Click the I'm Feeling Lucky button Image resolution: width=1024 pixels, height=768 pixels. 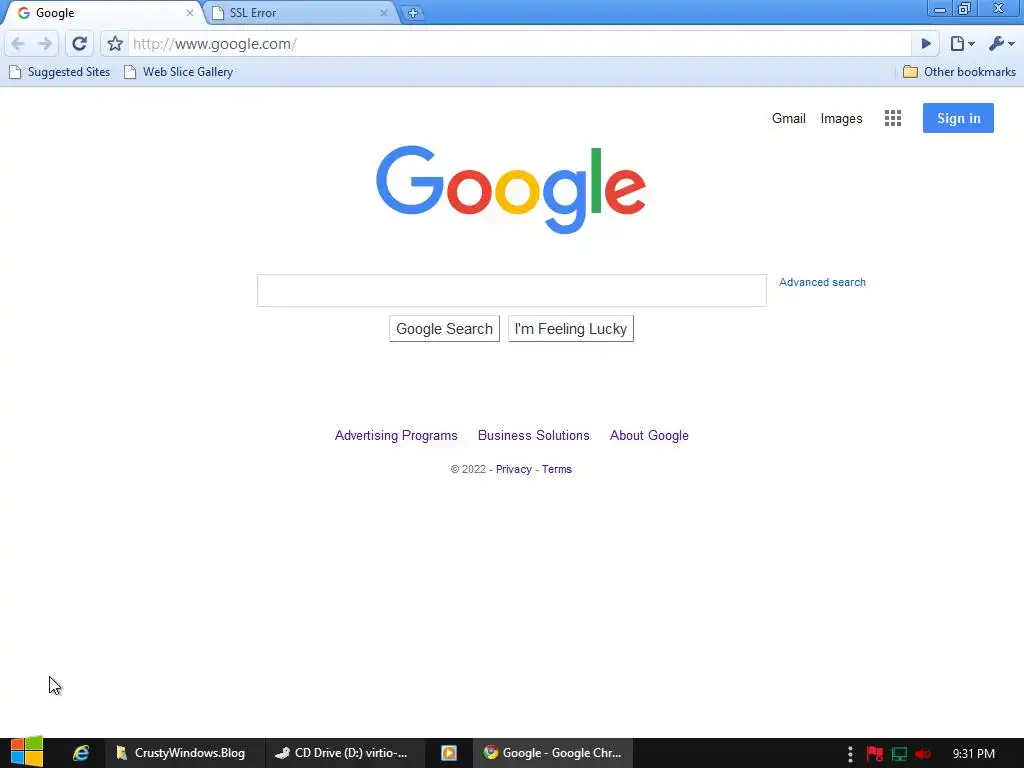pyautogui.click(x=571, y=328)
